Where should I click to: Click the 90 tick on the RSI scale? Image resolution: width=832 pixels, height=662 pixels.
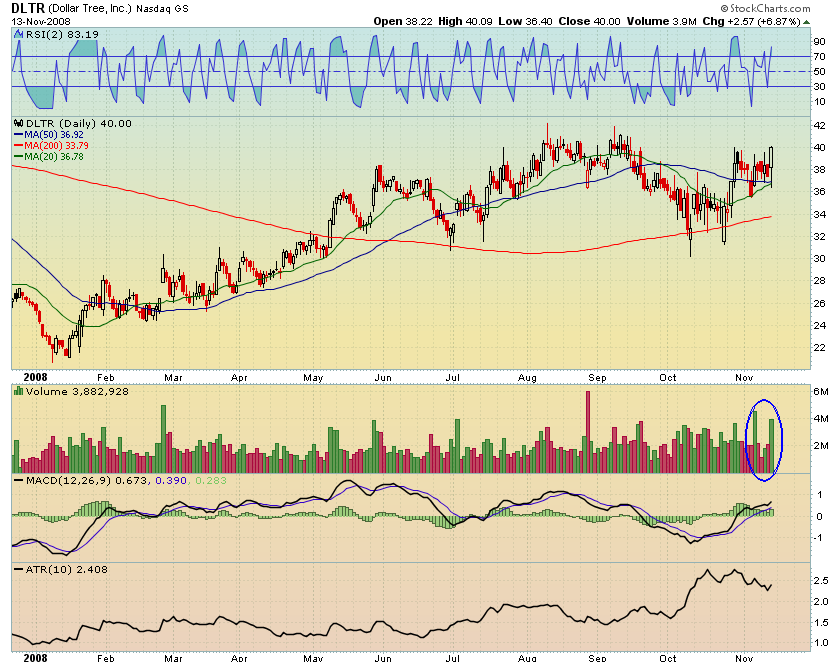[820, 42]
